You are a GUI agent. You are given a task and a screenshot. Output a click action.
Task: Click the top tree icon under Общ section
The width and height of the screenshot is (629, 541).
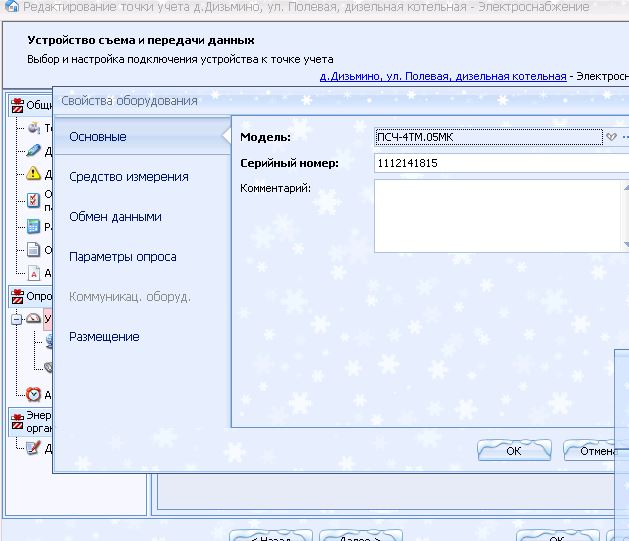click(34, 128)
